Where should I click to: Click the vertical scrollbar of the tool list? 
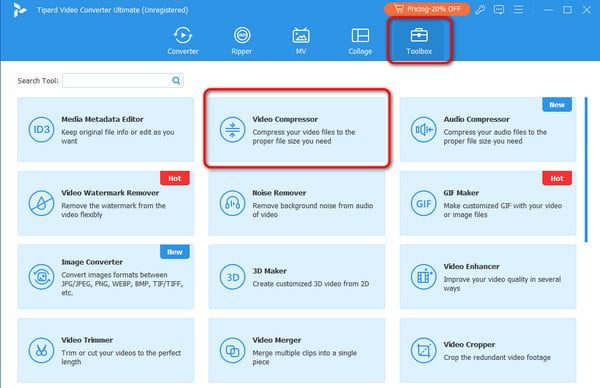pos(586,170)
